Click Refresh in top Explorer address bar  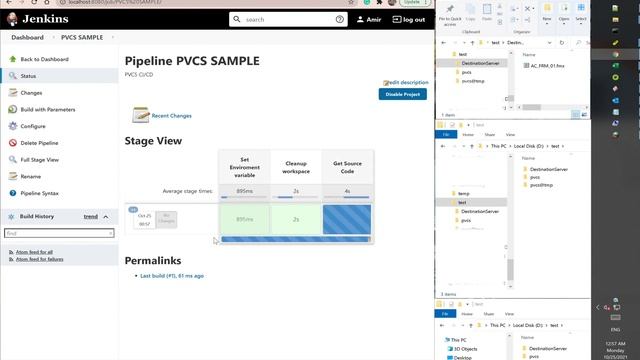[562, 42]
